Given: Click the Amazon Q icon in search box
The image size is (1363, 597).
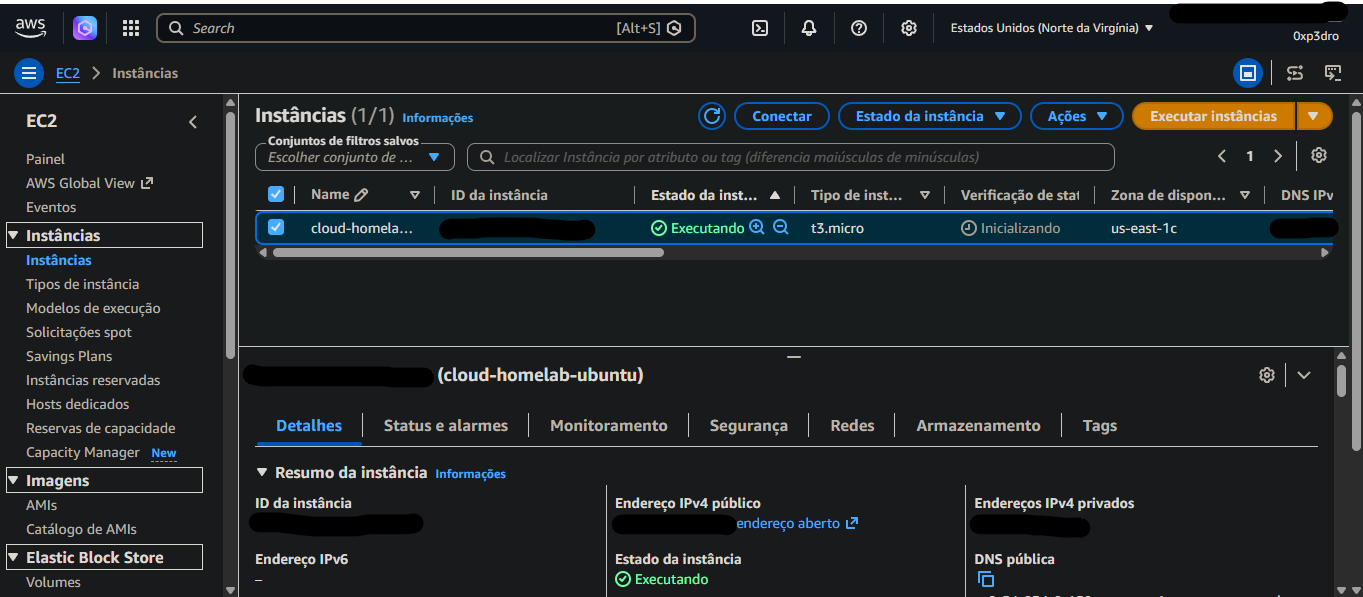Looking at the screenshot, I should pyautogui.click(x=675, y=28).
